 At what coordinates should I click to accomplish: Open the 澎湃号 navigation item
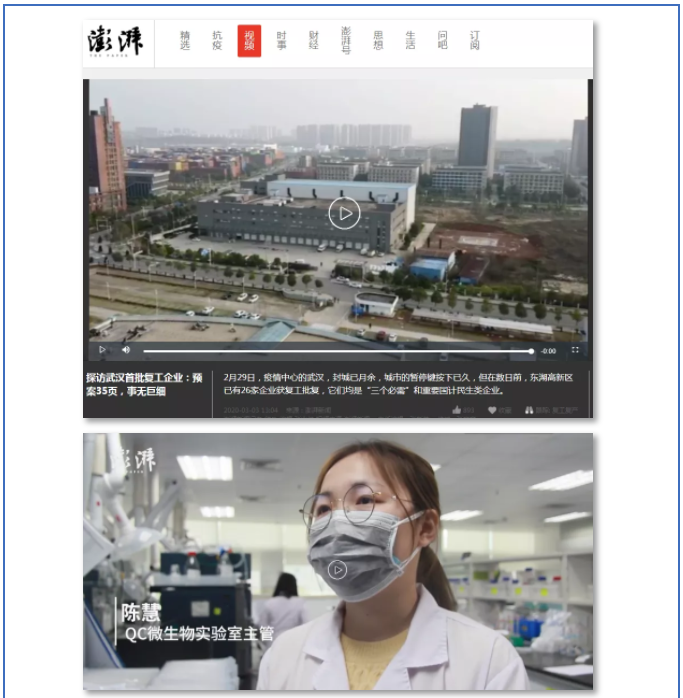click(346, 41)
